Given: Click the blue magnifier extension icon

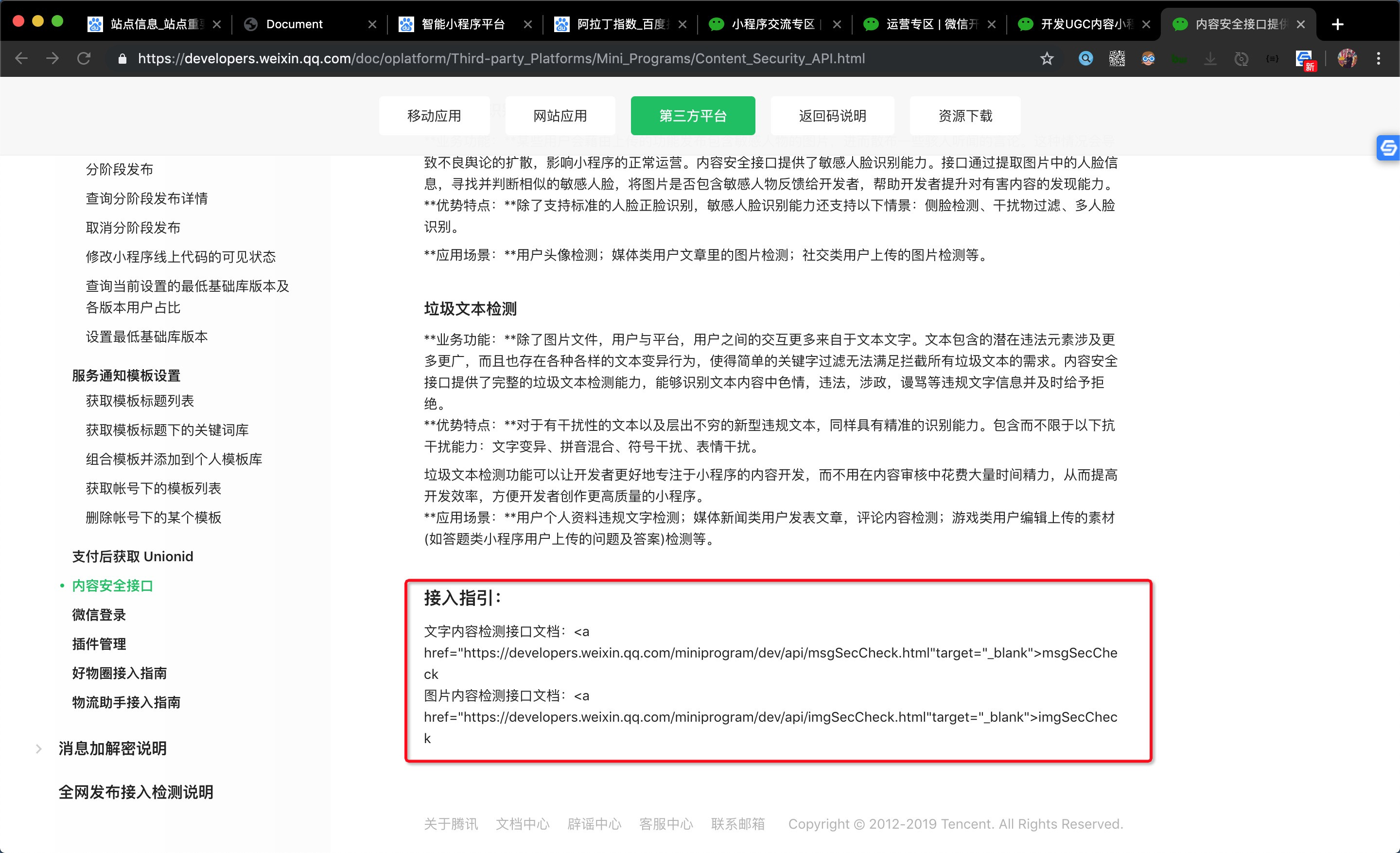Looking at the screenshot, I should [1085, 58].
